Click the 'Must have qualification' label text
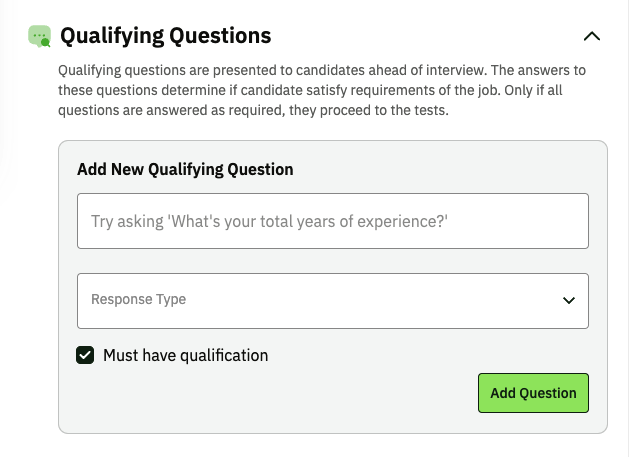The height and width of the screenshot is (457, 629). [185, 355]
